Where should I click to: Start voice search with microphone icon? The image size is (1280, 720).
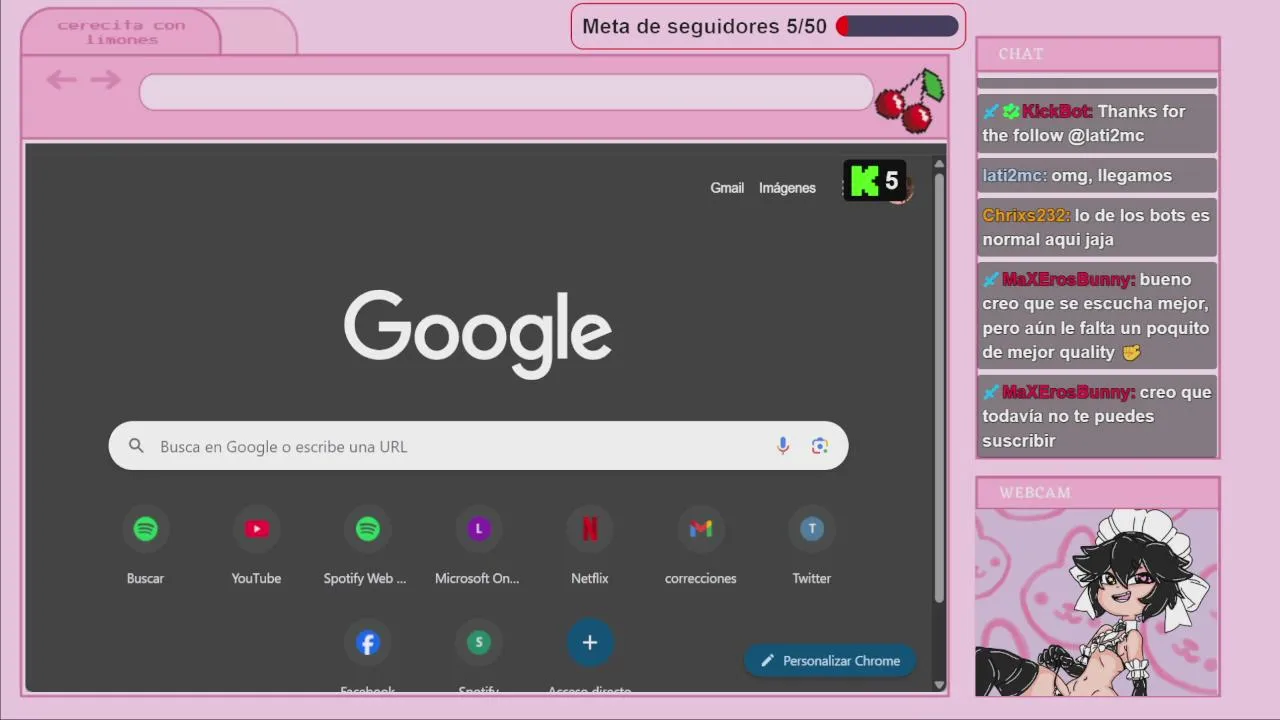(783, 446)
